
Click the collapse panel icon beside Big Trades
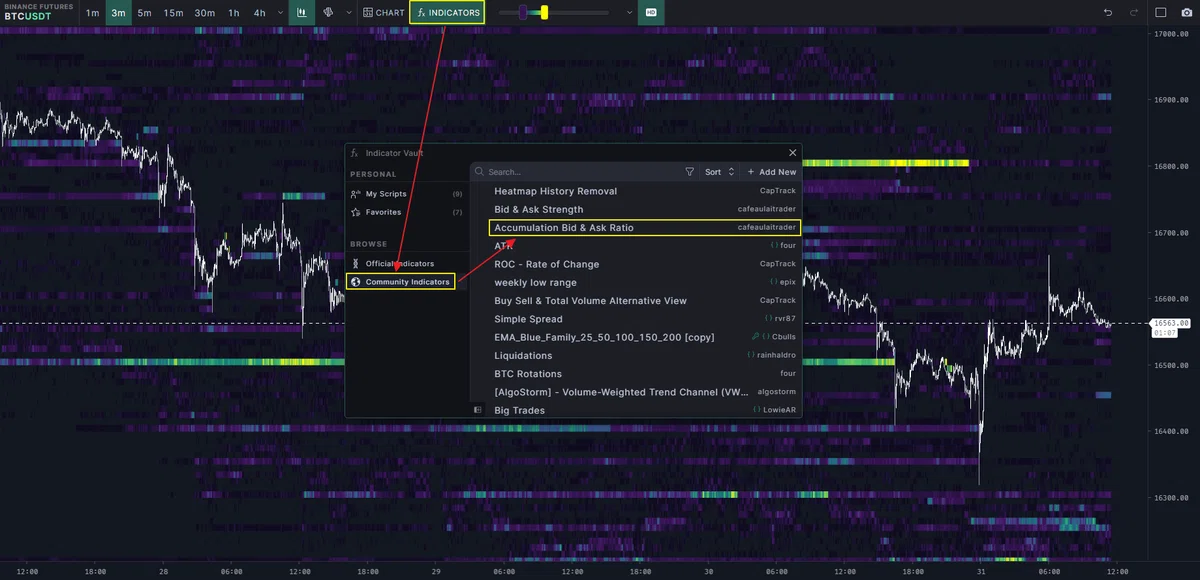coord(478,410)
